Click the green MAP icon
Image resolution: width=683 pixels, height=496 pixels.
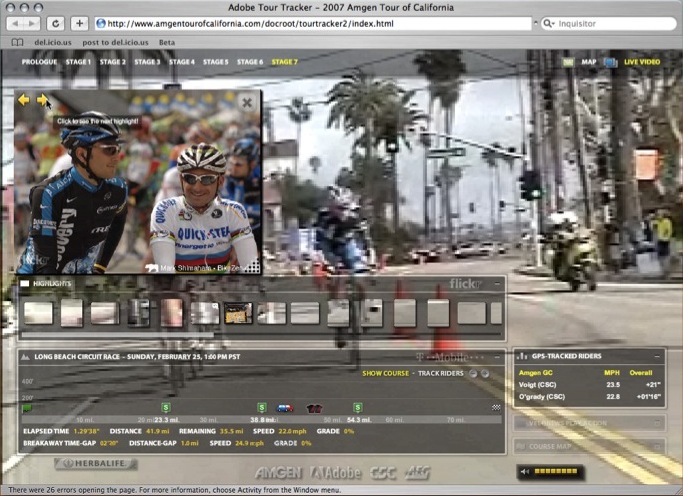tap(568, 62)
